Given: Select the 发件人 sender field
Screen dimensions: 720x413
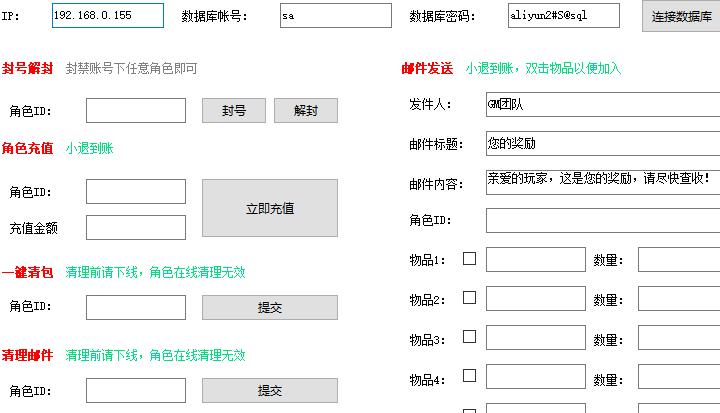Looking at the screenshot, I should click(603, 104).
